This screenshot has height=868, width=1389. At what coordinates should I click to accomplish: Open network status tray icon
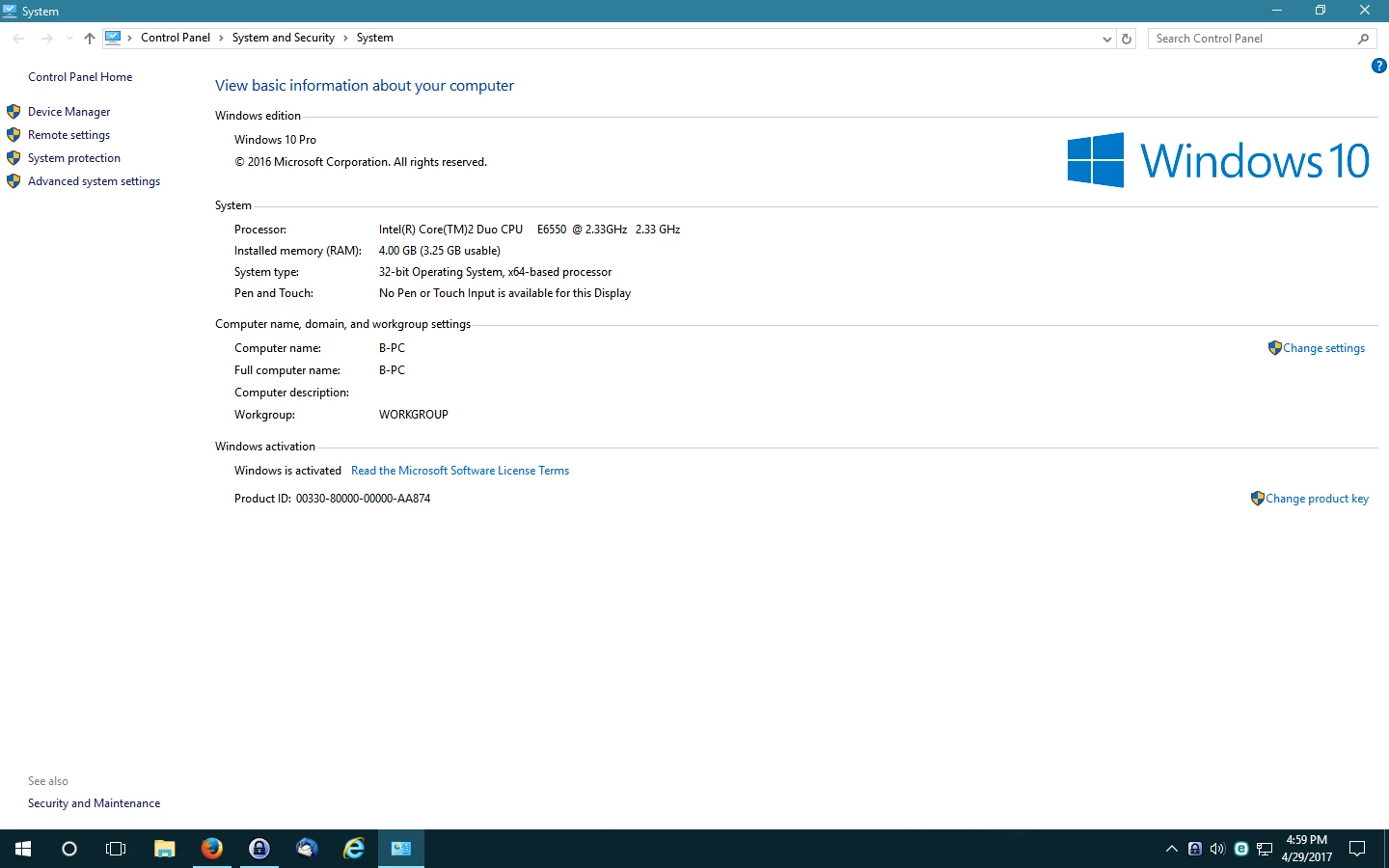[1265, 849]
